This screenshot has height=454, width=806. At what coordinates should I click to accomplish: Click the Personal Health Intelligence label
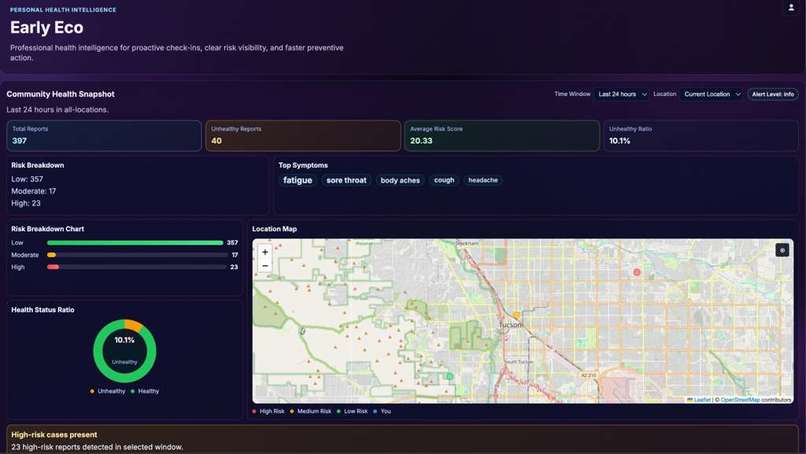63,10
